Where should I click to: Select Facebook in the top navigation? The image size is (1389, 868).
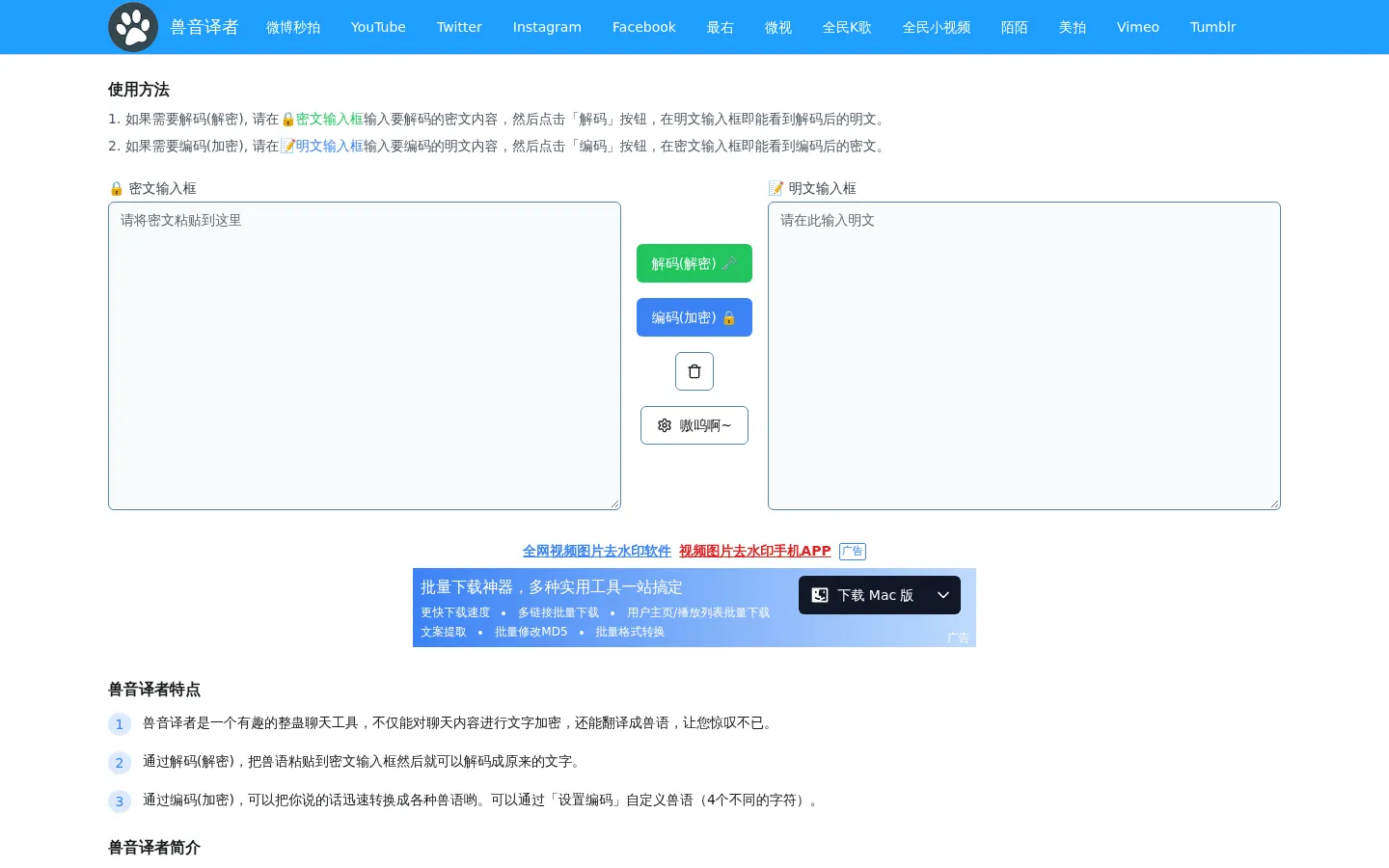point(644,27)
